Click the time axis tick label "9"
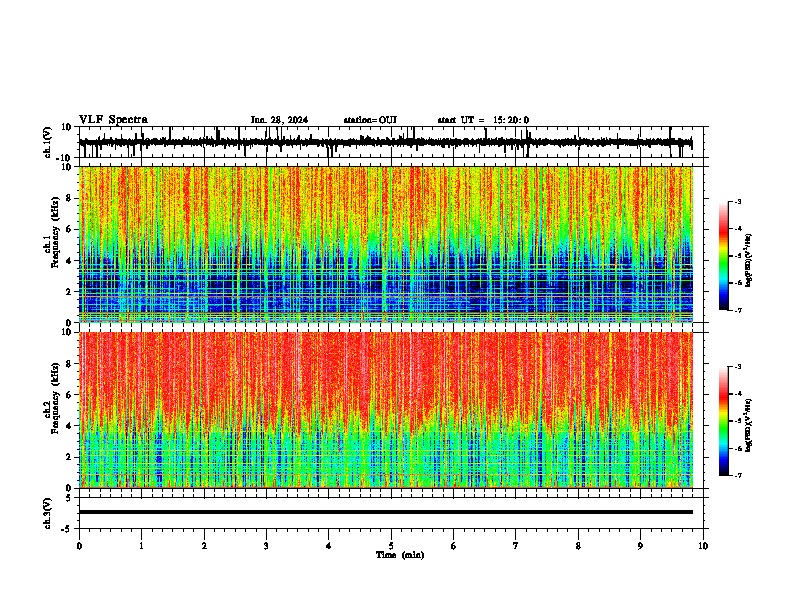 pyautogui.click(x=640, y=546)
